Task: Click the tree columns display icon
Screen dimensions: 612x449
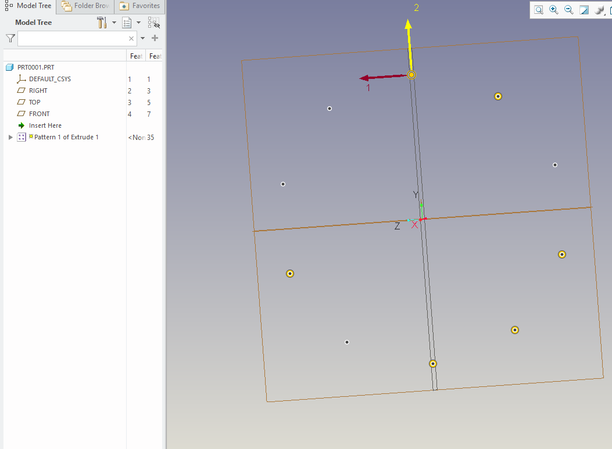Action: coord(127,22)
